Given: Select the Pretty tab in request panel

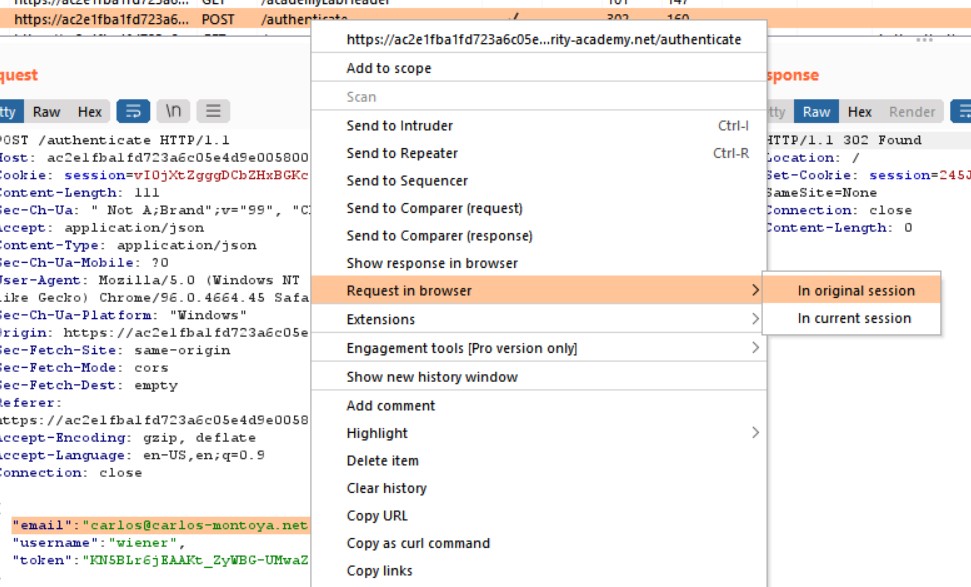Looking at the screenshot, I should pyautogui.click(x=8, y=112).
